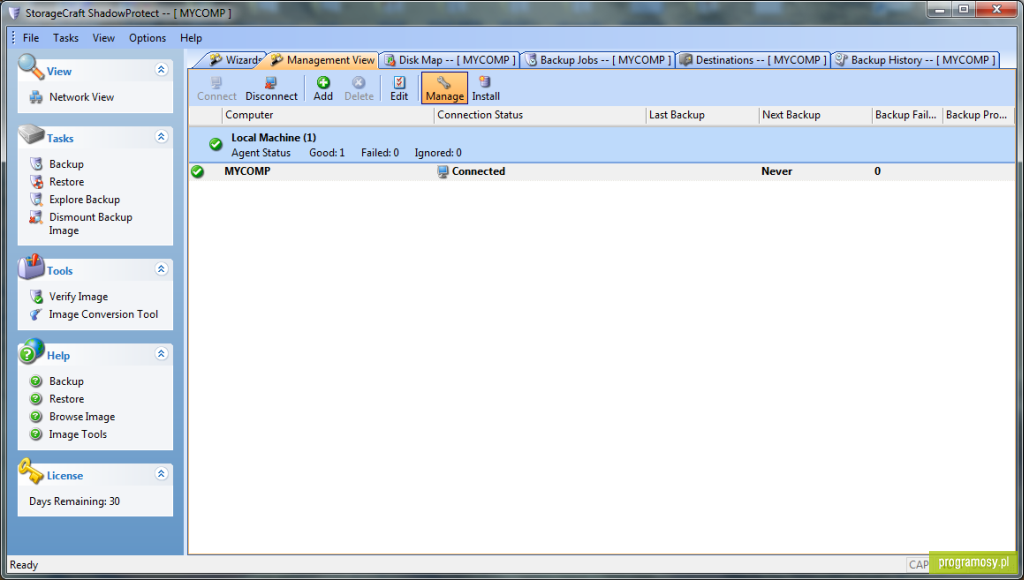Click the Explore Backup icon
Viewport: 1024px width, 580px height.
click(x=36, y=199)
